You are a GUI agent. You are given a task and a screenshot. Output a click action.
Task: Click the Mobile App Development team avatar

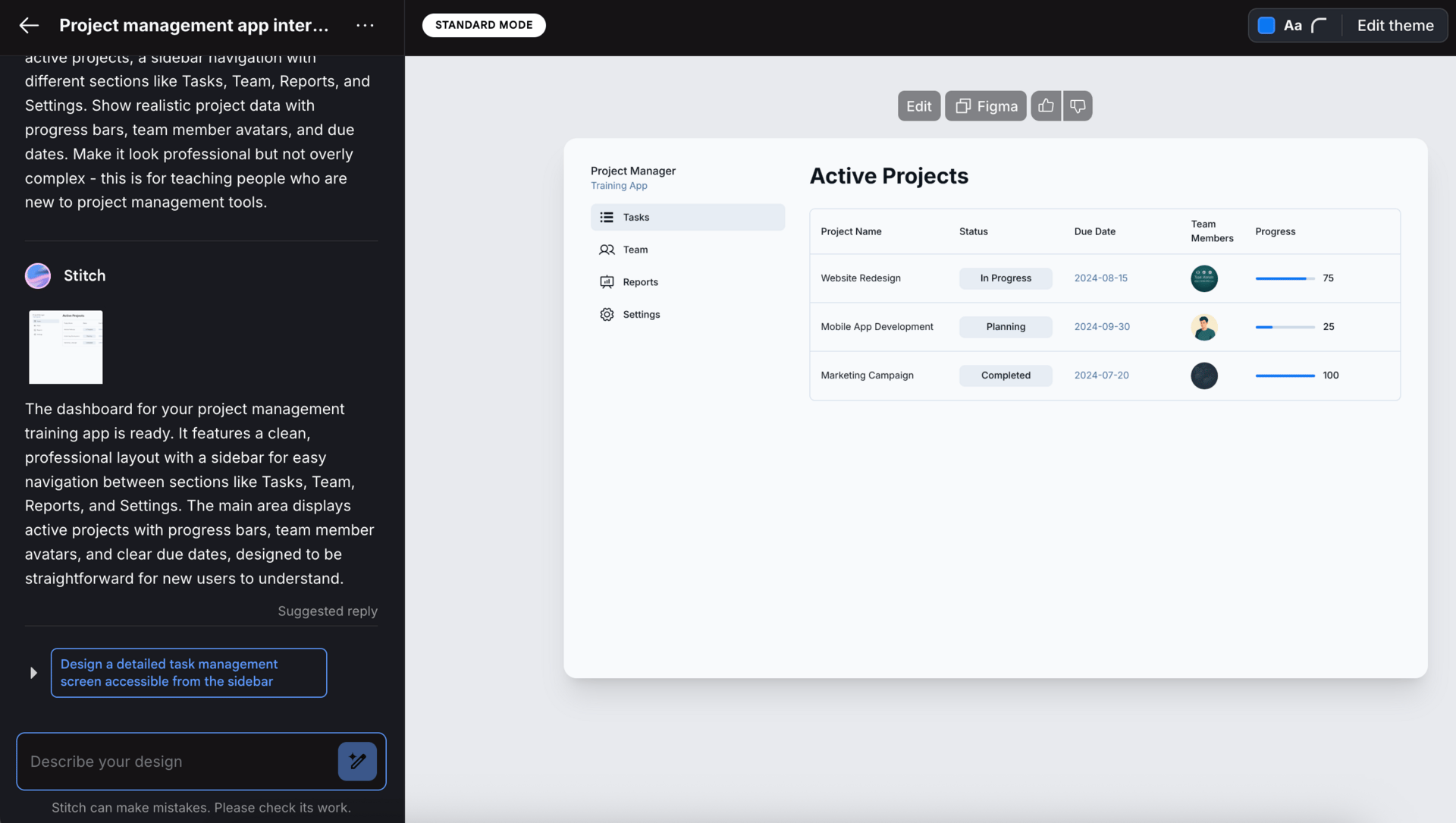(x=1204, y=327)
